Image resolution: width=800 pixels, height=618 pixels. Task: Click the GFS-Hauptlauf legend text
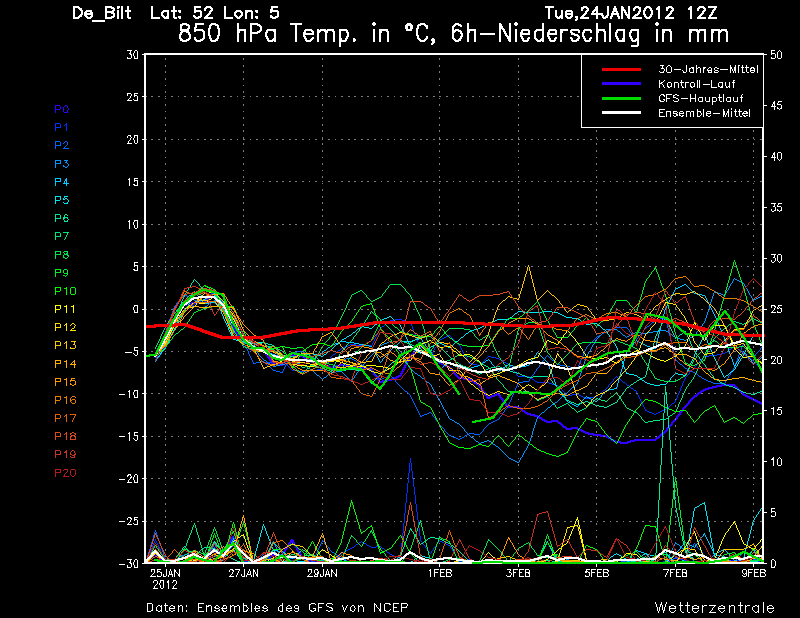click(701, 98)
